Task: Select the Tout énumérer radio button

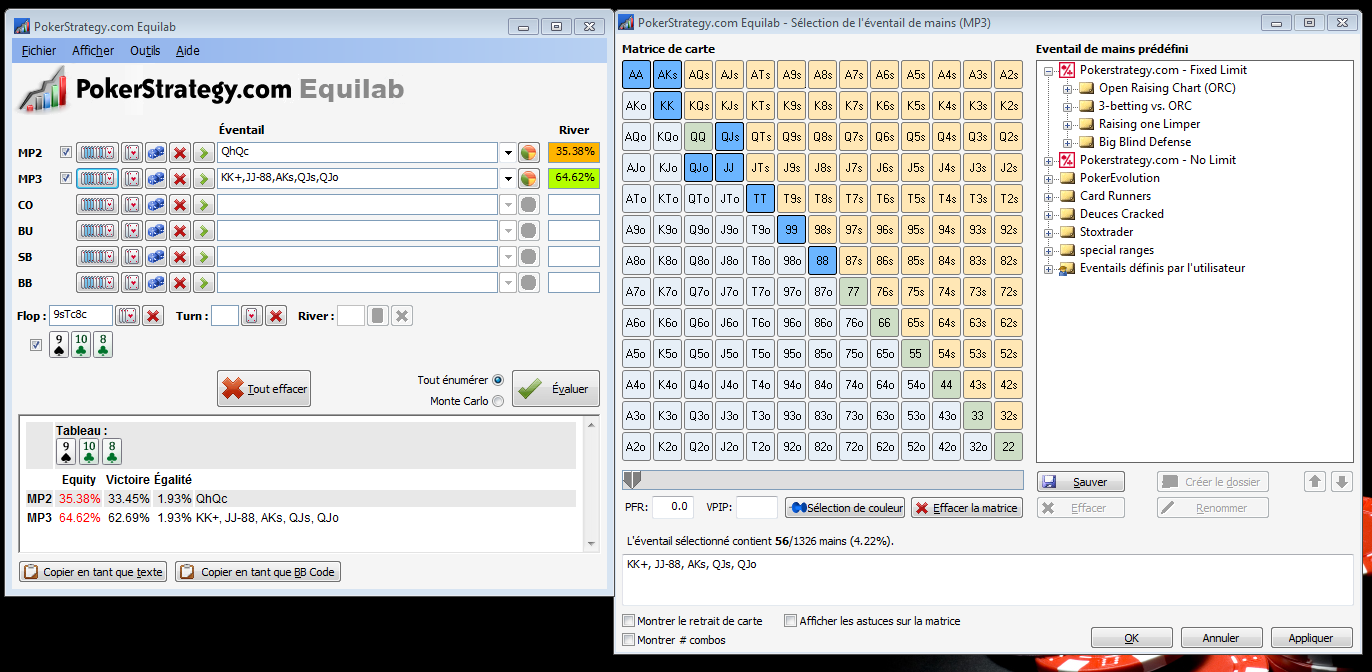Action: coord(498,380)
